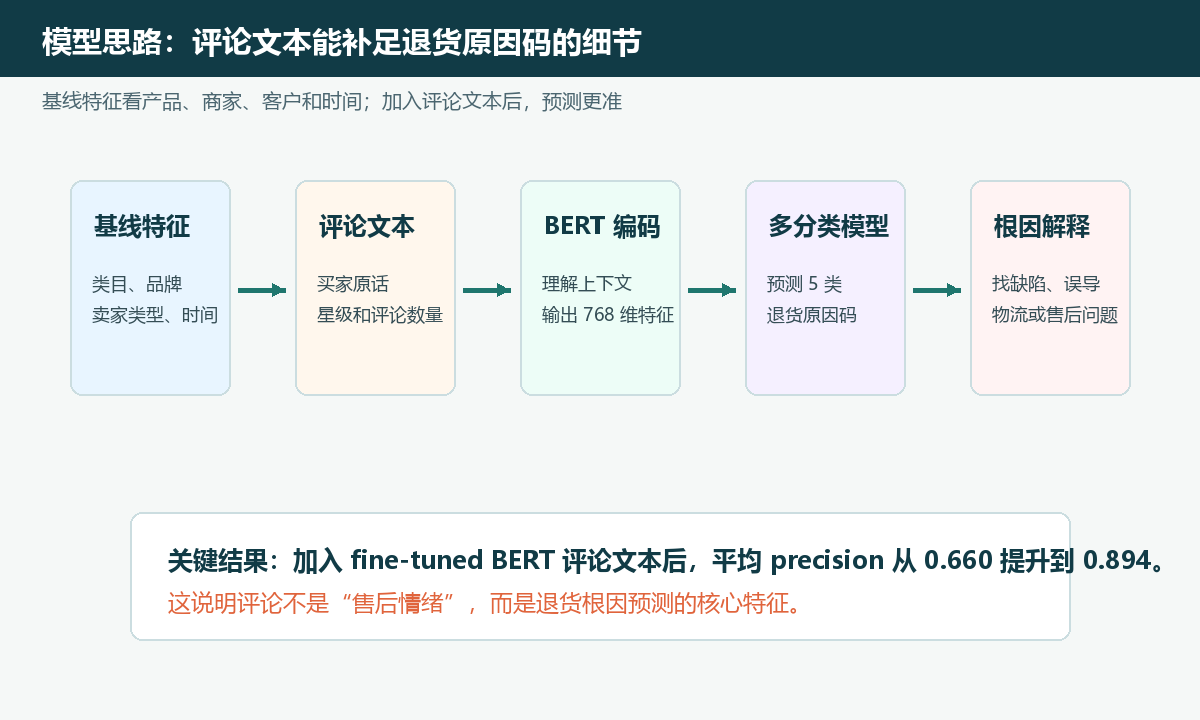Click the arrow between BERT 编码 and 多分类模型
This screenshot has height=720, width=1200.
[x=712, y=290]
